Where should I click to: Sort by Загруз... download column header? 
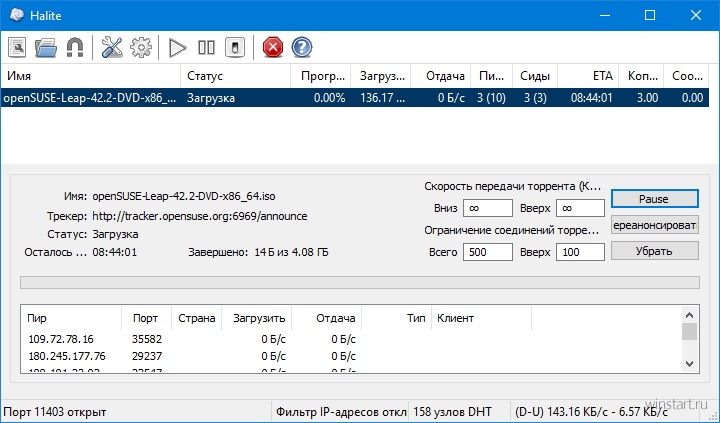click(381, 76)
